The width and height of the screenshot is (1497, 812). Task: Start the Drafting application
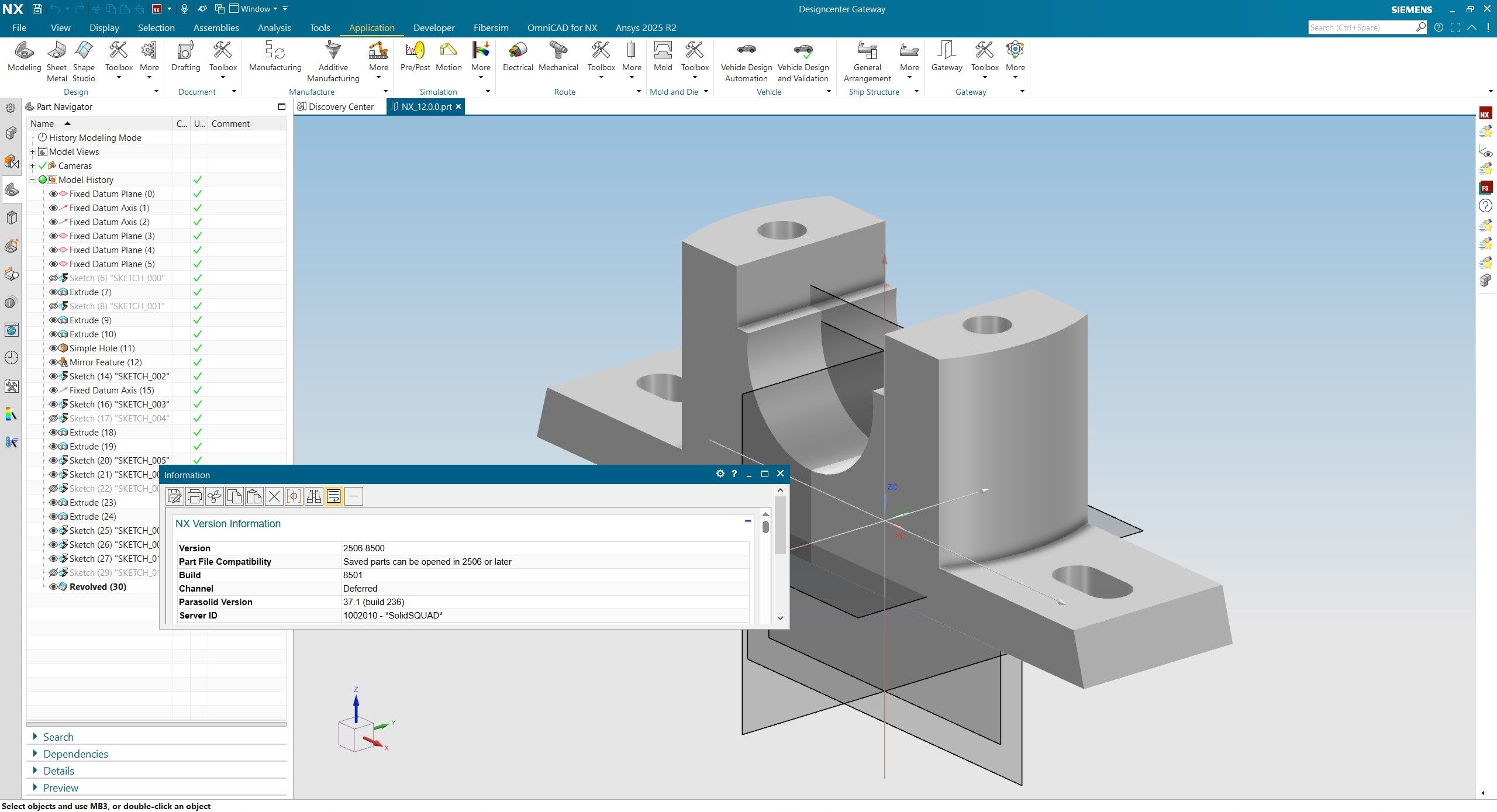pyautogui.click(x=185, y=57)
